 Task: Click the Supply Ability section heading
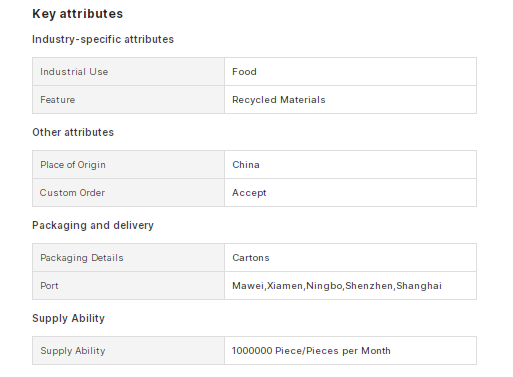pos(68,318)
